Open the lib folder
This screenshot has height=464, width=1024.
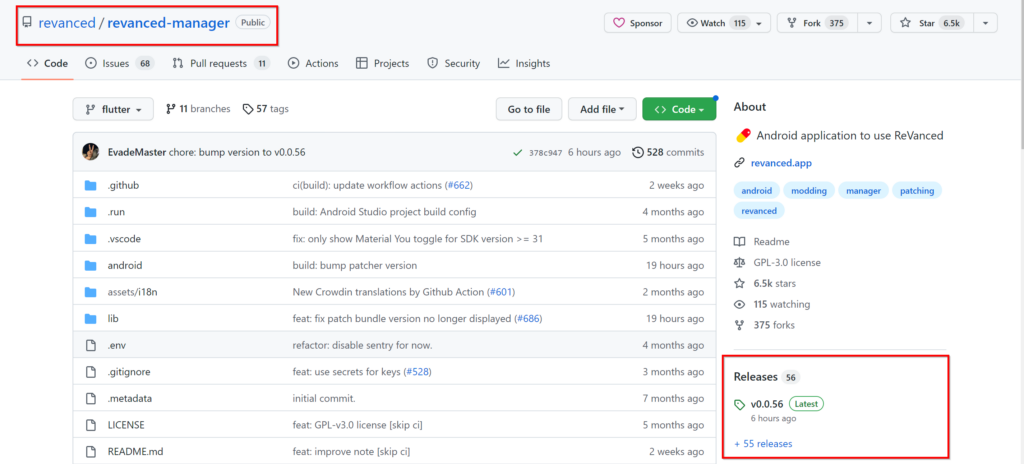(x=113, y=319)
